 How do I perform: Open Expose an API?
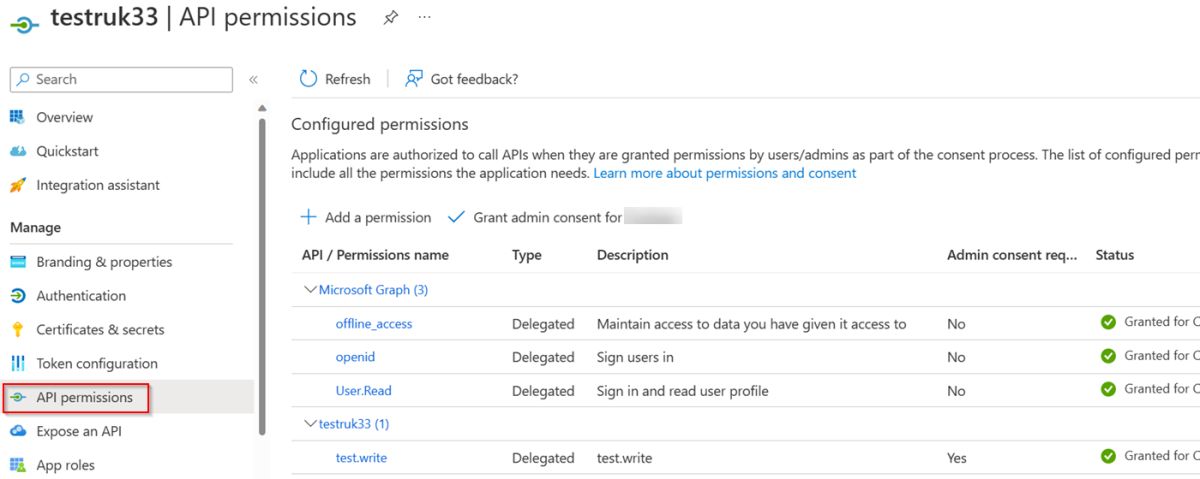click(x=79, y=431)
